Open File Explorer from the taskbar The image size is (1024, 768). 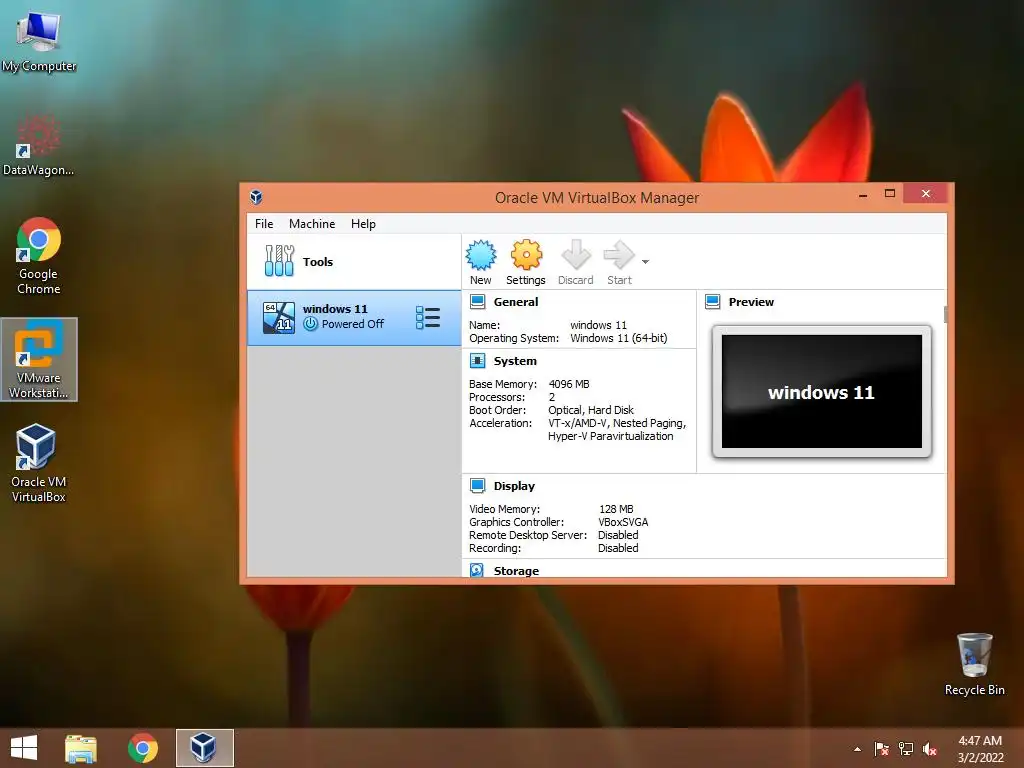81,748
